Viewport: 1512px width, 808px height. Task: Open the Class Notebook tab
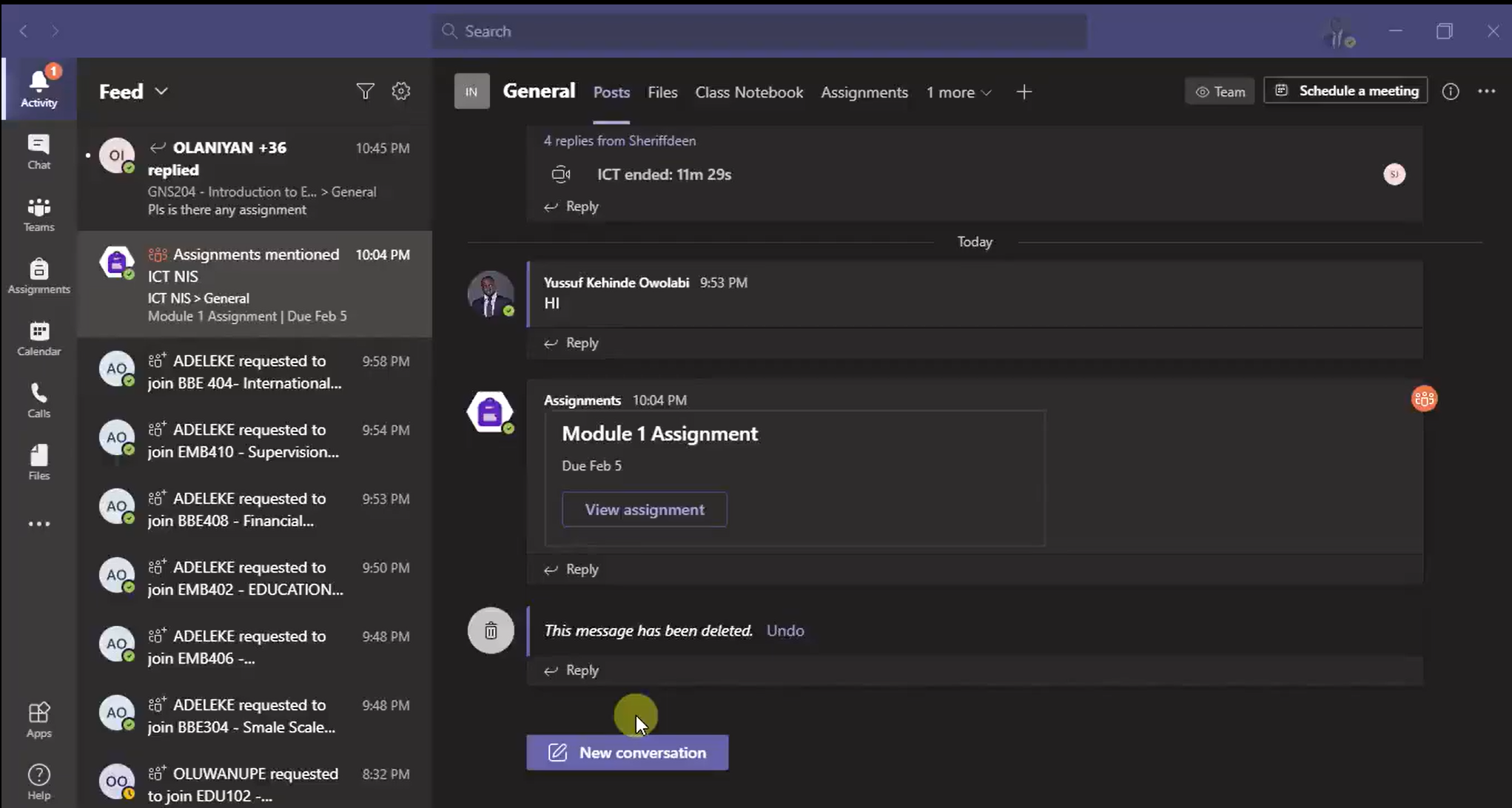(749, 92)
